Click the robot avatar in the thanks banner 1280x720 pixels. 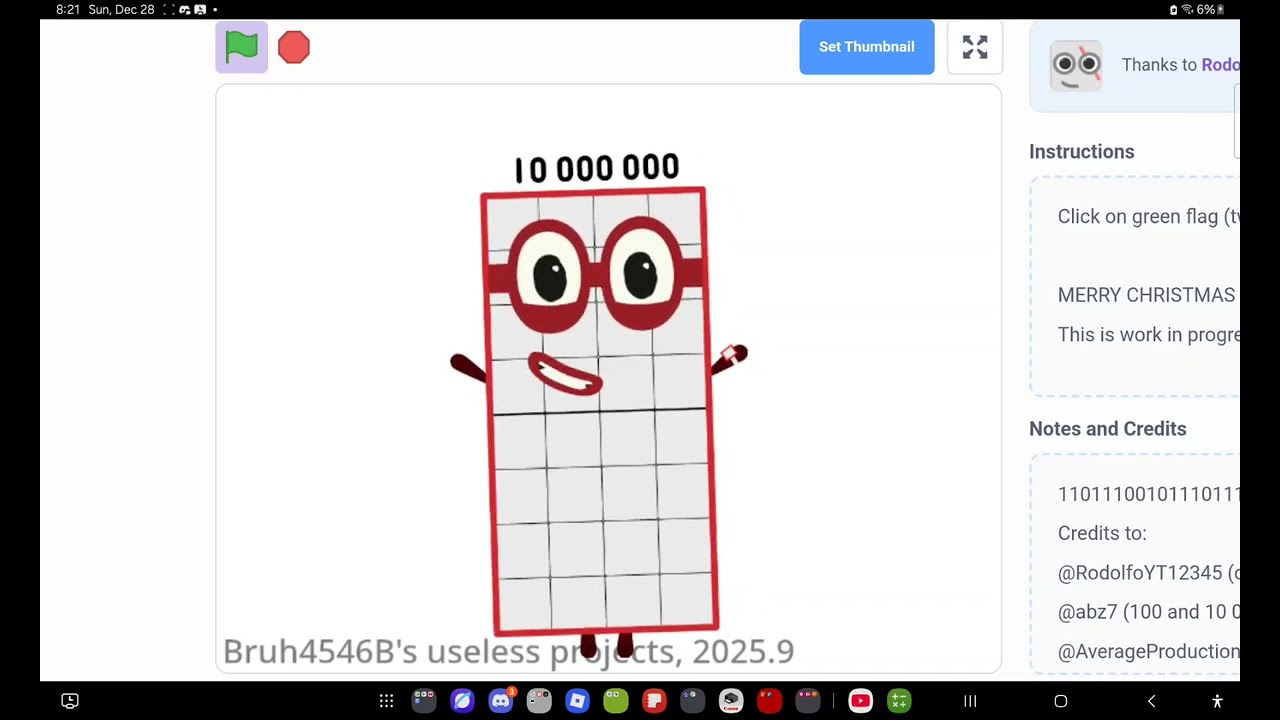(x=1076, y=65)
